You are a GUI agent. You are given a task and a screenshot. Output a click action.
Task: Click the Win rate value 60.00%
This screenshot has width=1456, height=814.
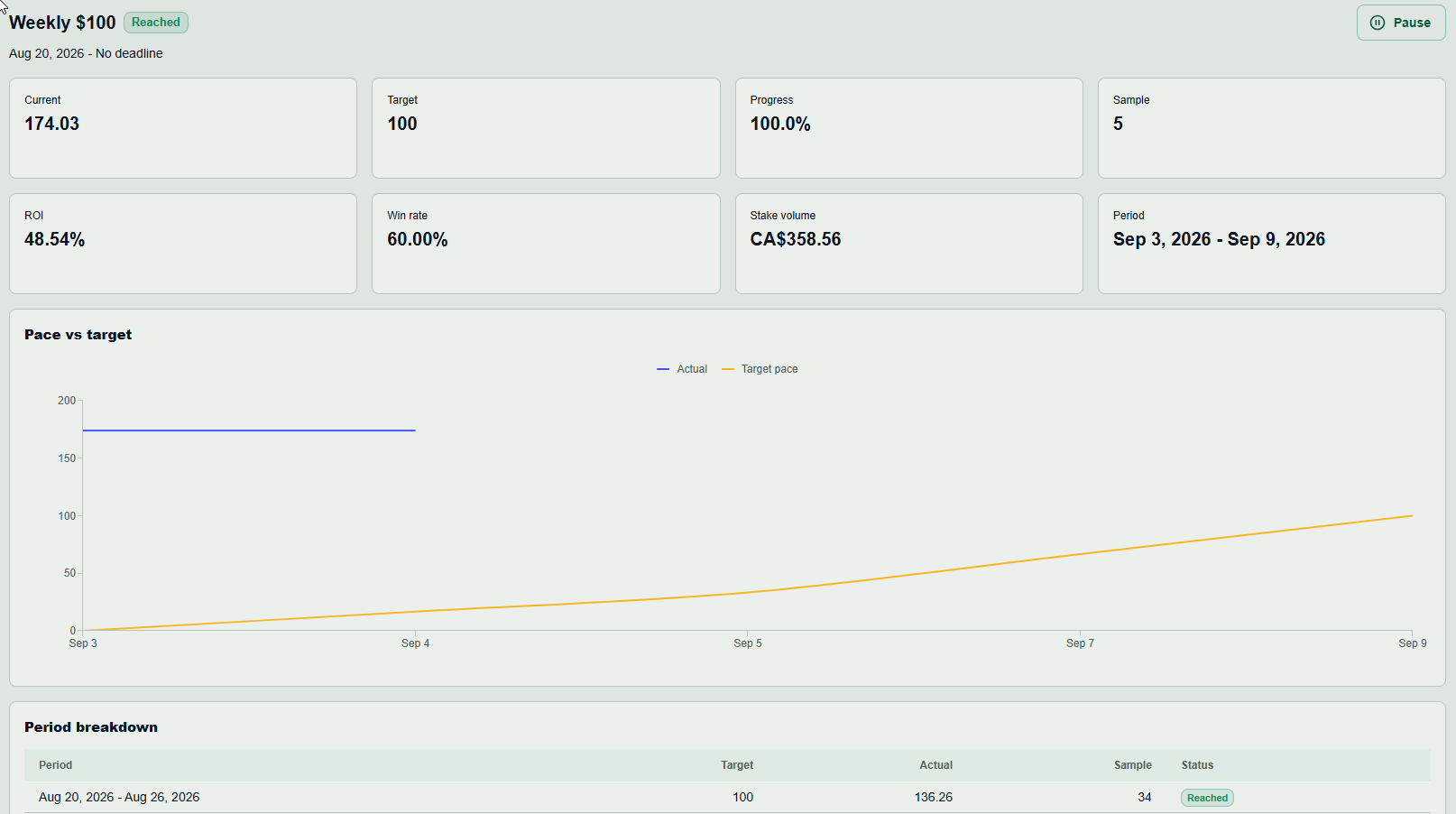coord(418,239)
